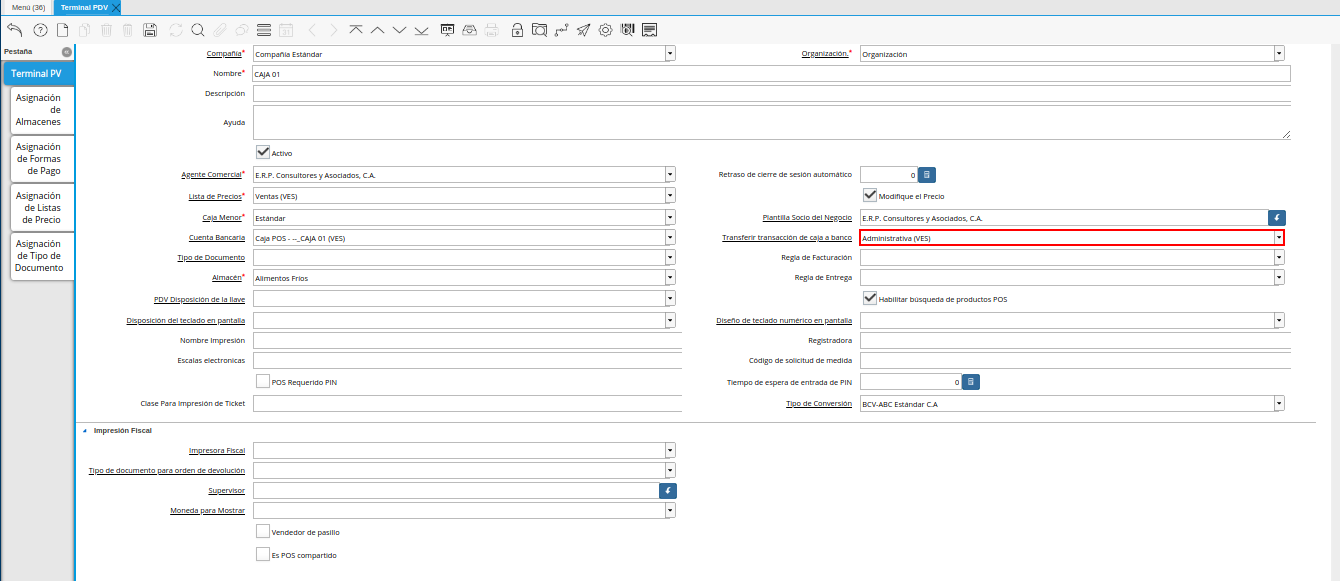Screen dimensions: 1340x581
Task: Click the new blank document icon
Action: (x=62, y=30)
